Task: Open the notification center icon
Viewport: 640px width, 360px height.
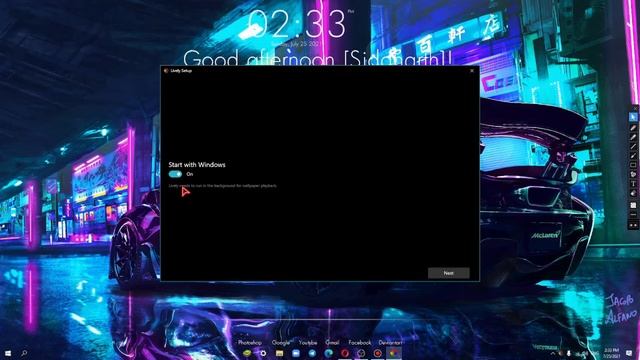Action: point(629,353)
